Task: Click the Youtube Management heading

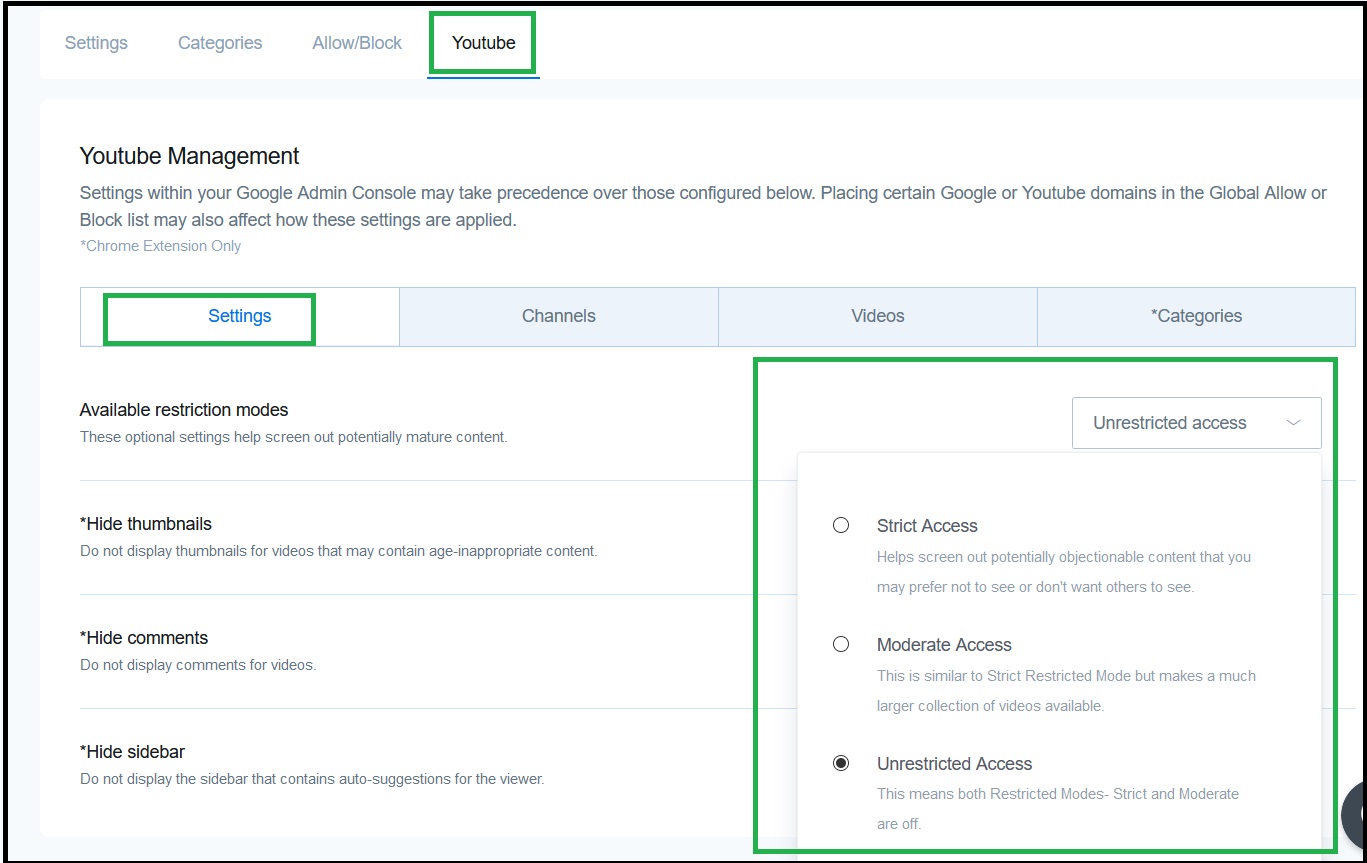Action: 189,156
